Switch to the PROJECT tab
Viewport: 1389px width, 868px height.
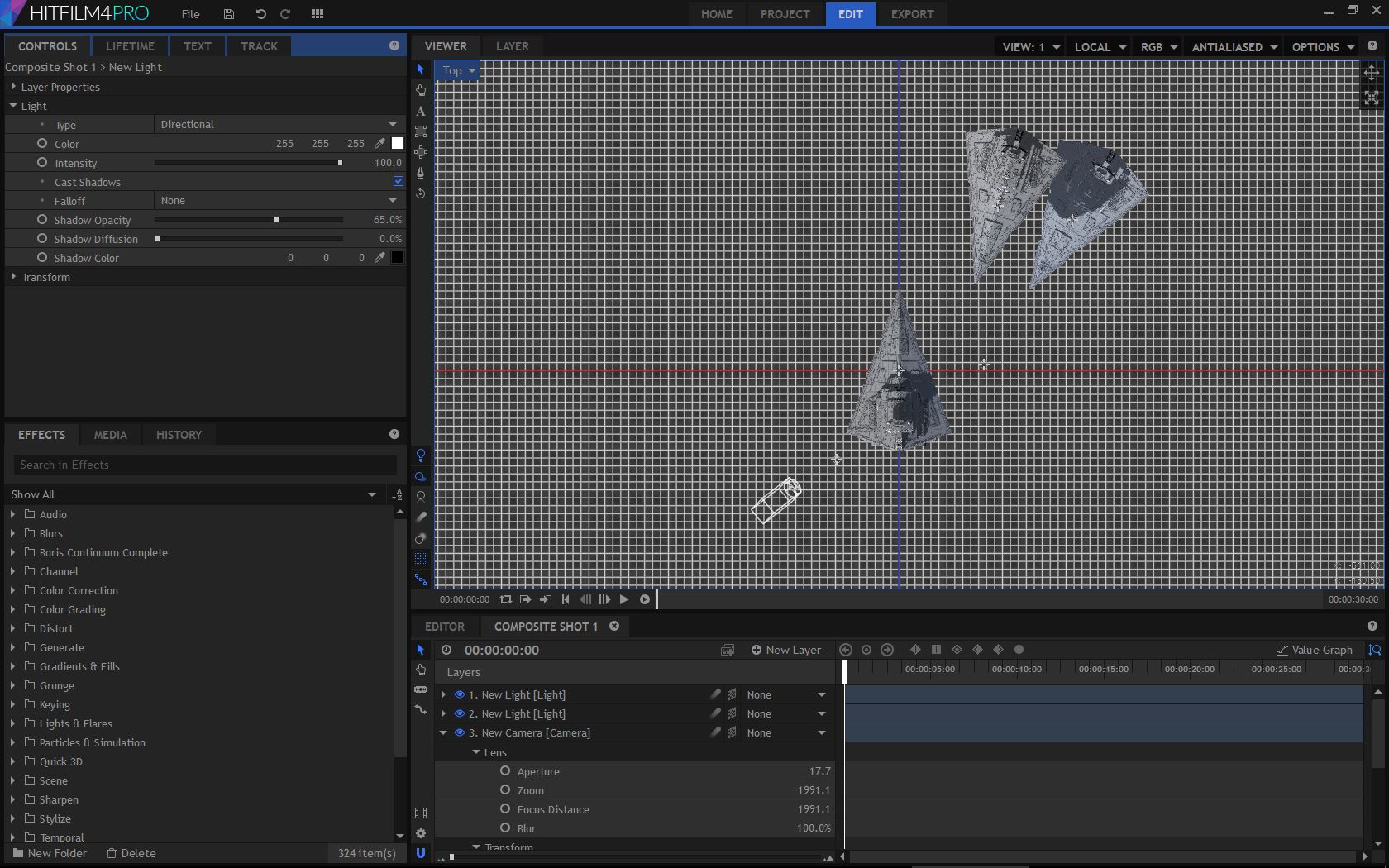coord(785,14)
